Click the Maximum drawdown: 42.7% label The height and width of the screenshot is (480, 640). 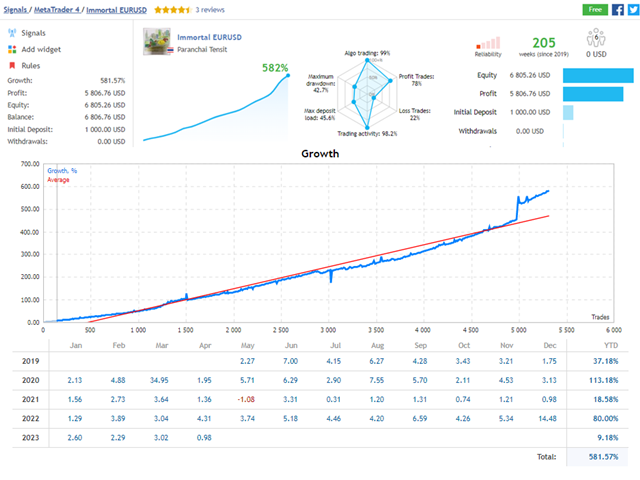[x=321, y=83]
